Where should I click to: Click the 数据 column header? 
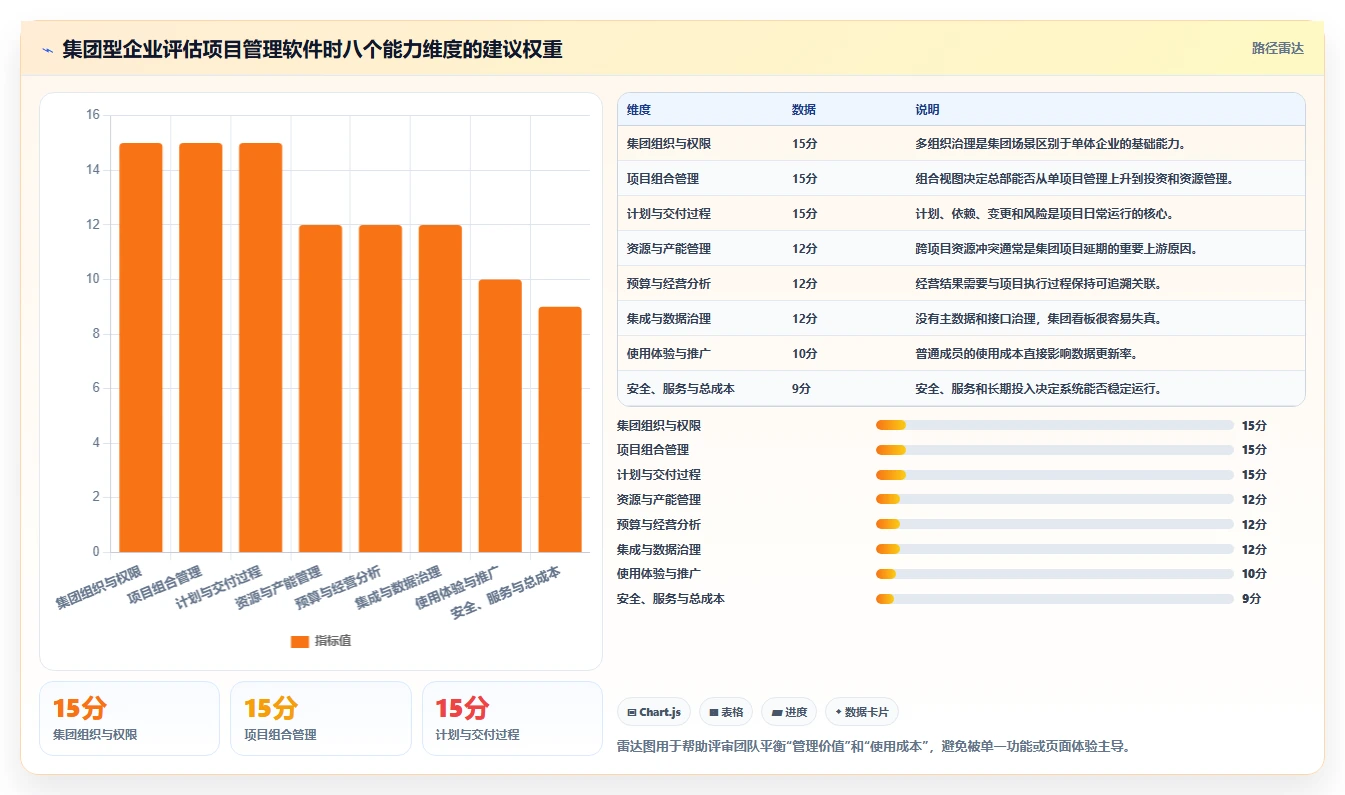click(804, 110)
